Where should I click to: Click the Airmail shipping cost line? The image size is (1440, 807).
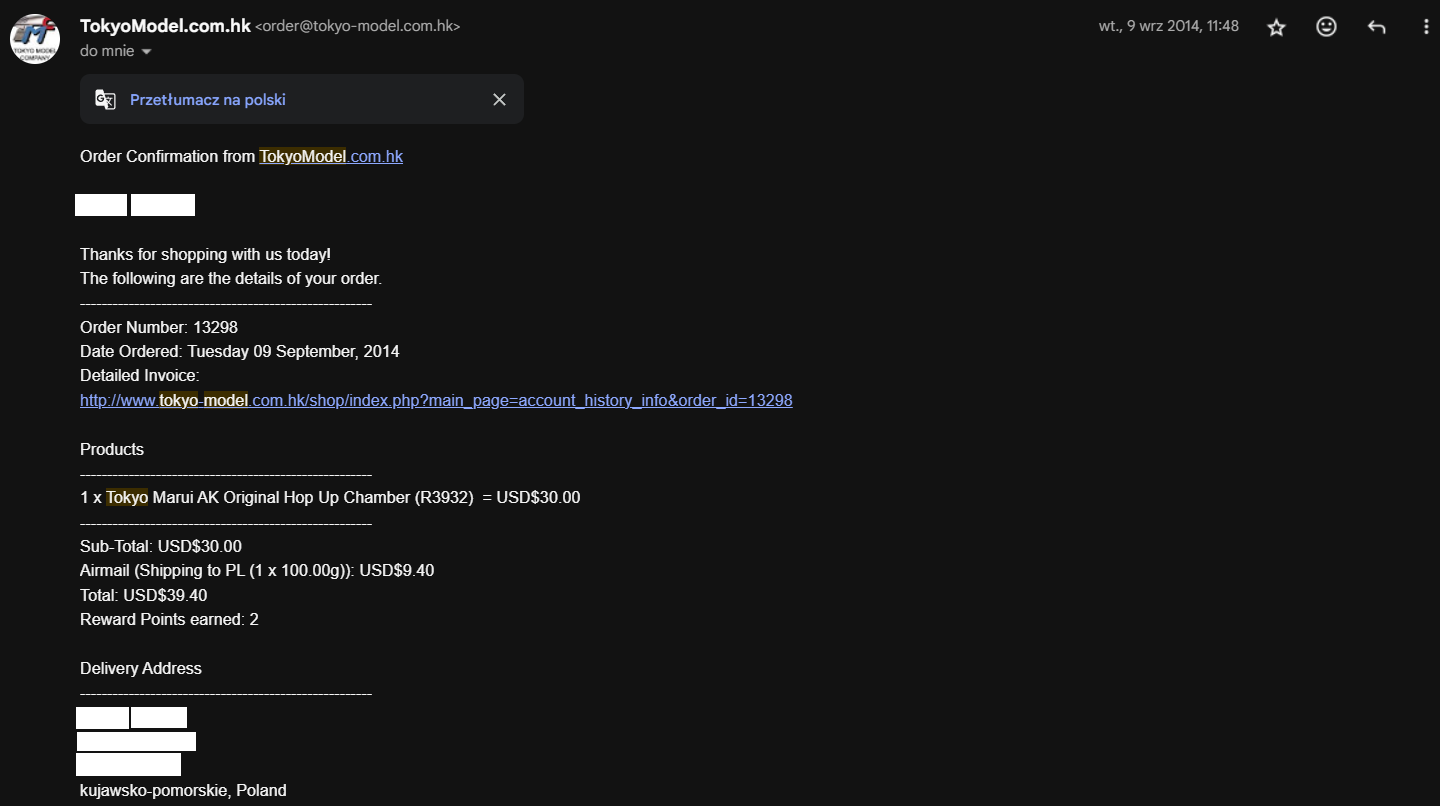[x=256, y=571]
